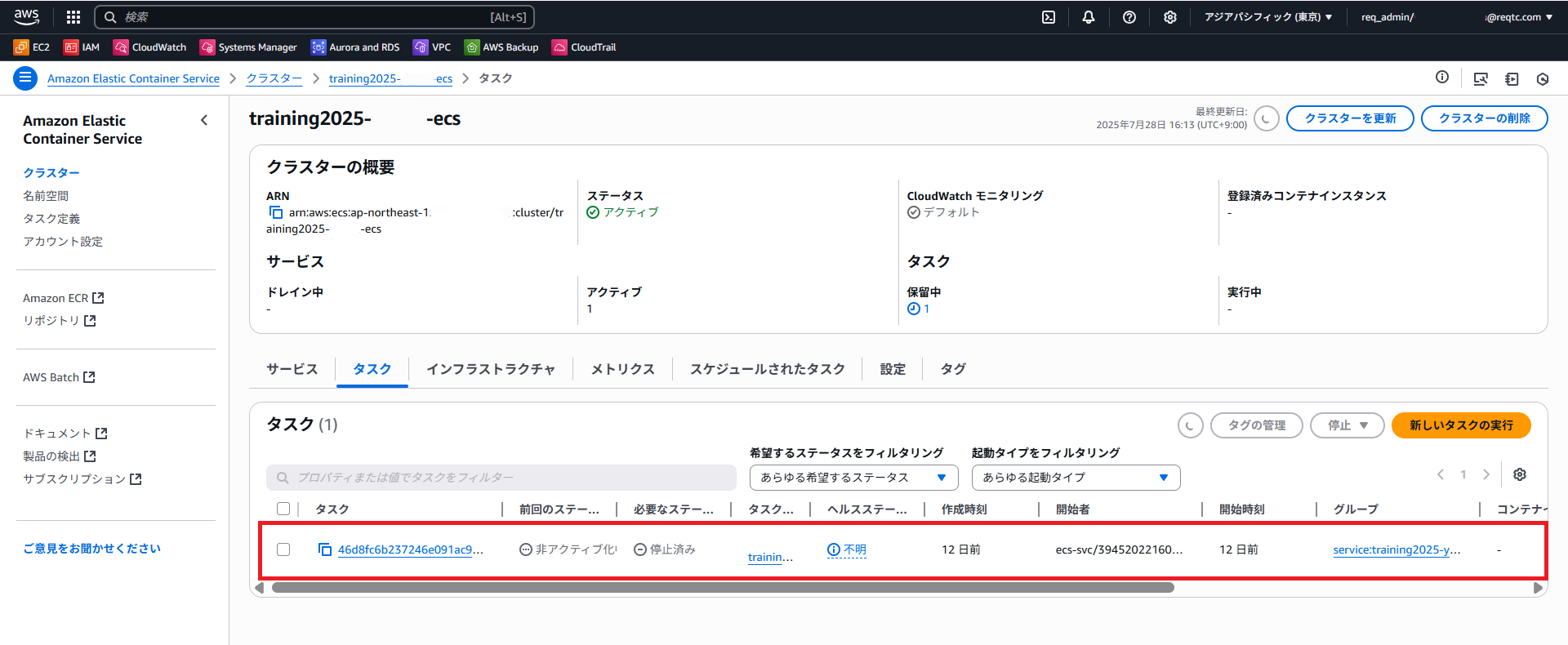The height and width of the screenshot is (645, 1568).
Task: Open あらゆる起動タイプ filter dropdown
Action: point(1076,478)
